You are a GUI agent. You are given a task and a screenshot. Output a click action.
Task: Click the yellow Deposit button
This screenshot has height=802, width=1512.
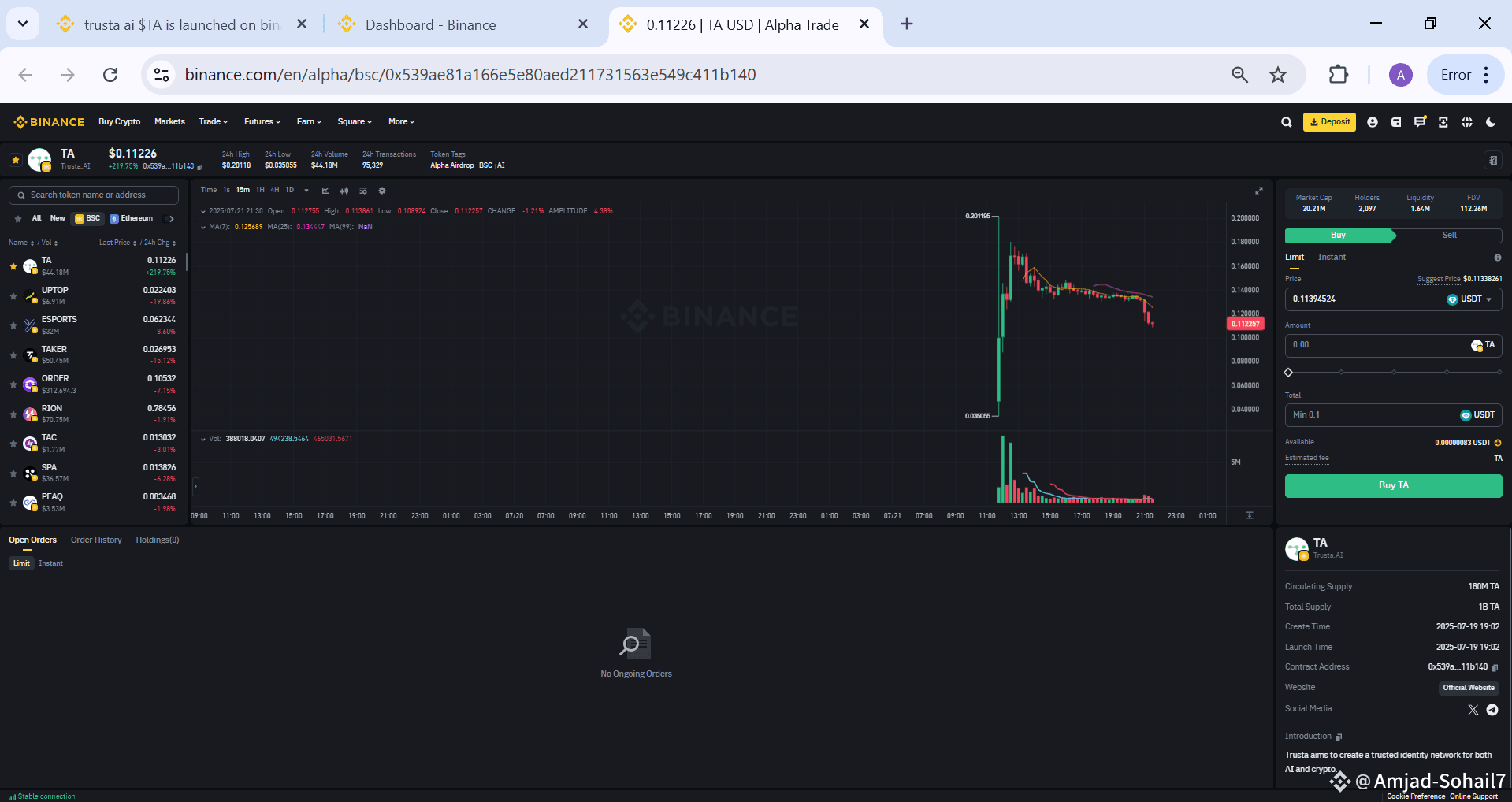[1329, 122]
